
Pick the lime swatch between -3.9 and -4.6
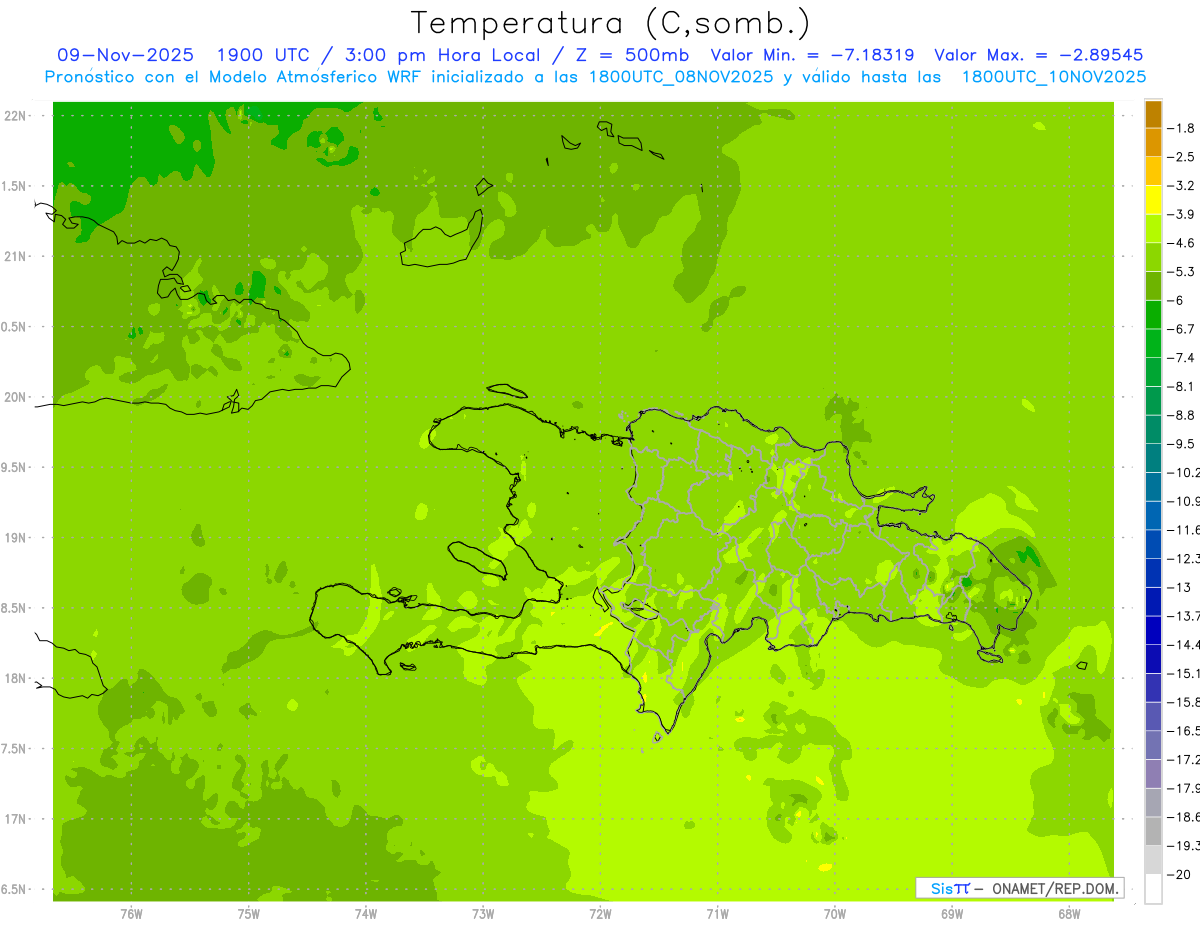point(1153,229)
